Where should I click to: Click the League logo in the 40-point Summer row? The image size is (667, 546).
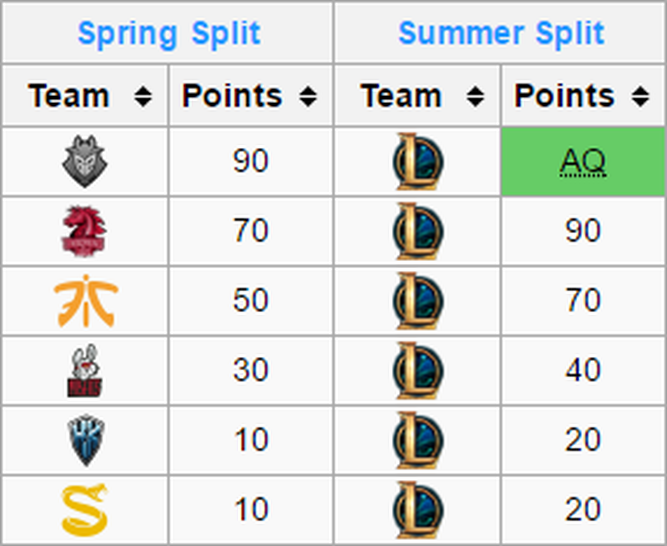tap(418, 370)
